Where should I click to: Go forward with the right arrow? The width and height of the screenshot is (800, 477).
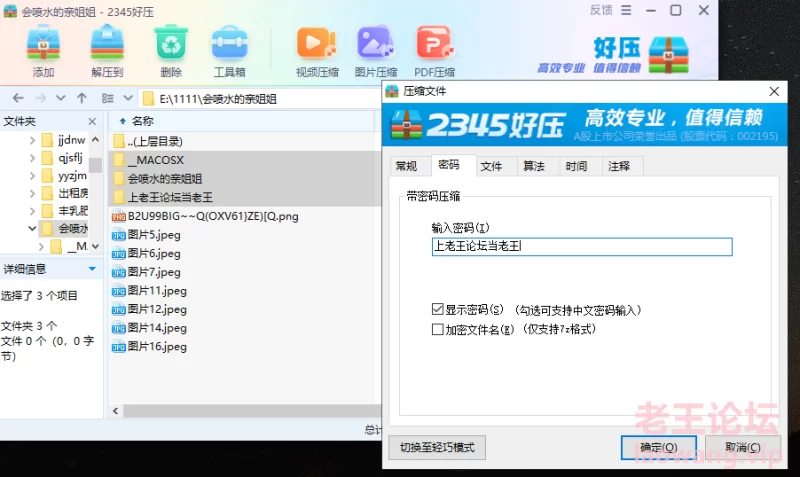[x=41, y=98]
